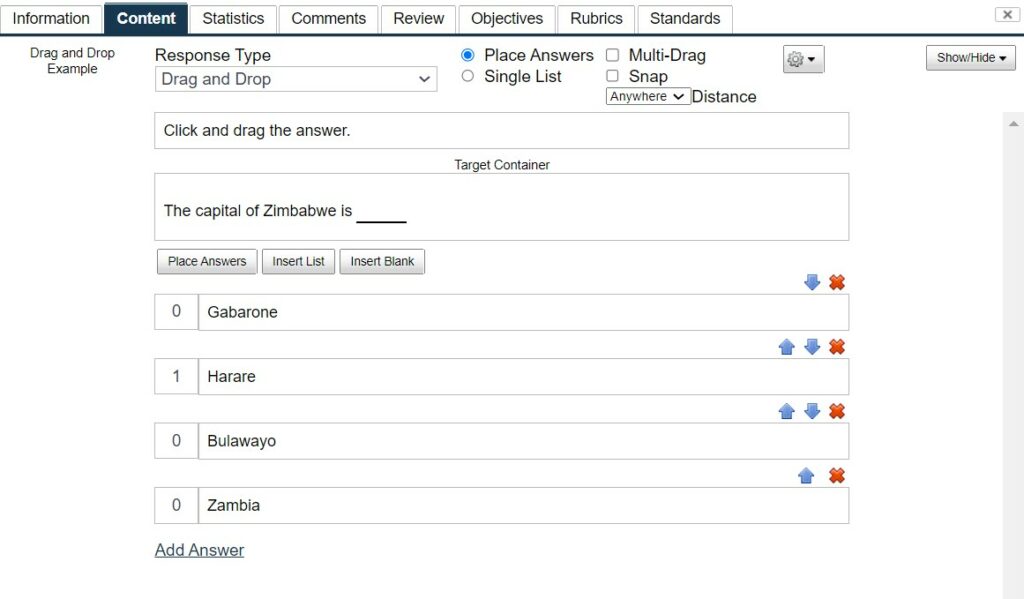Move Bulawayo answer up with blue arrow

[x=786, y=411]
